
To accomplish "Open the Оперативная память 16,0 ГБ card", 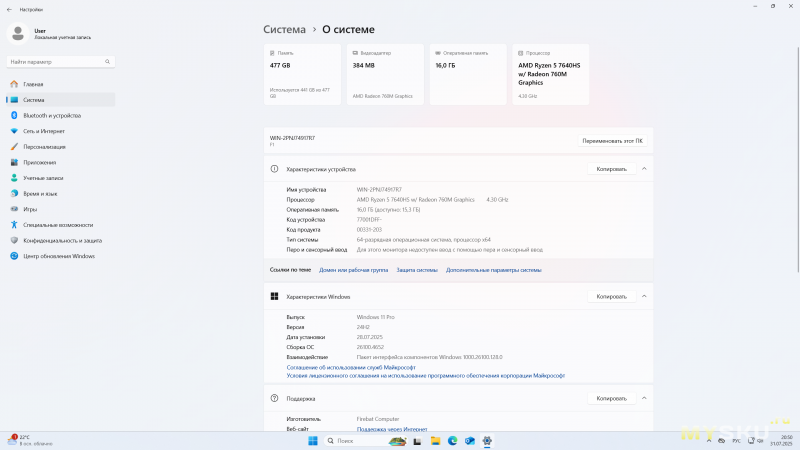I will click(x=468, y=74).
